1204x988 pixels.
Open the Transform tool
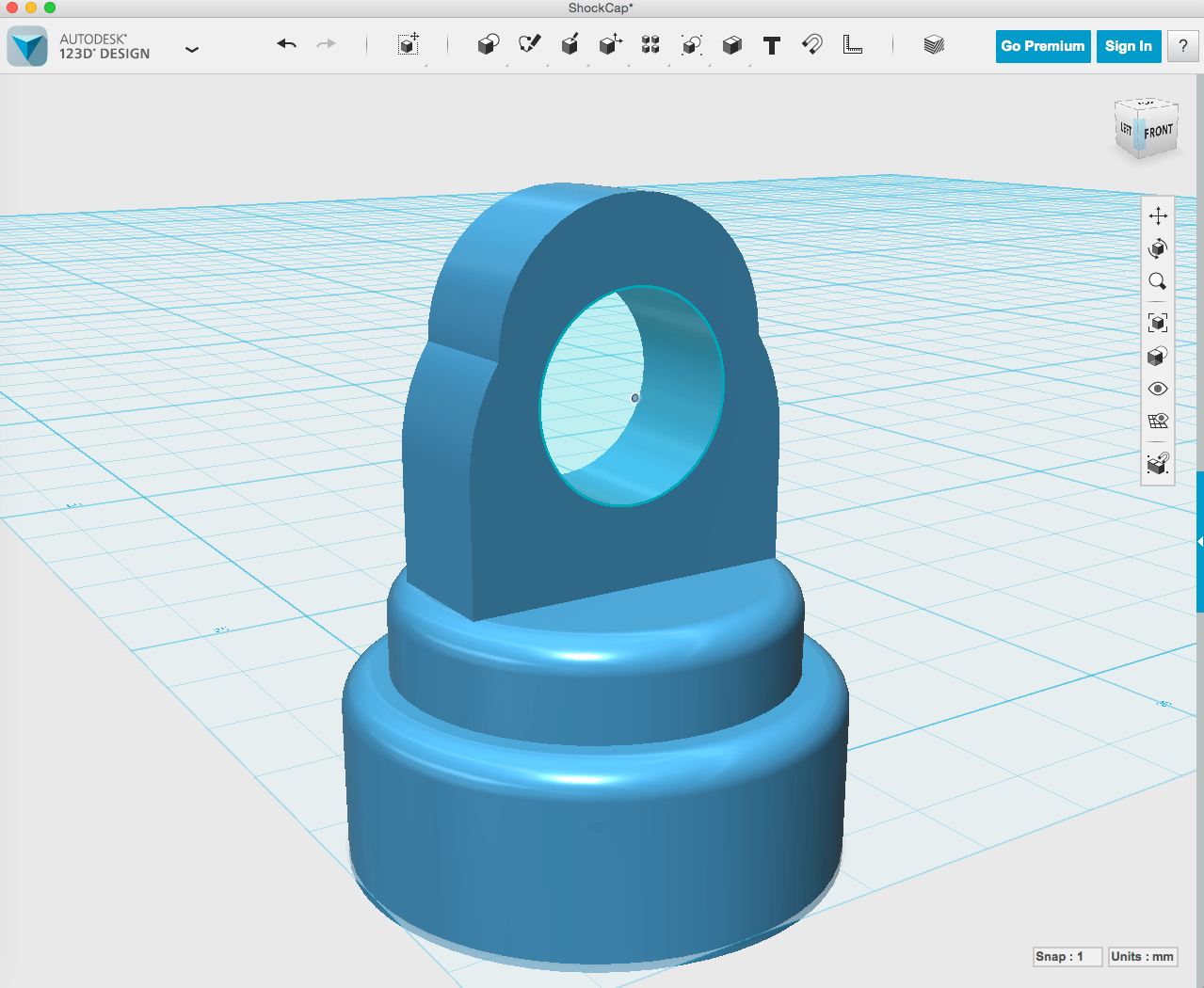[409, 44]
